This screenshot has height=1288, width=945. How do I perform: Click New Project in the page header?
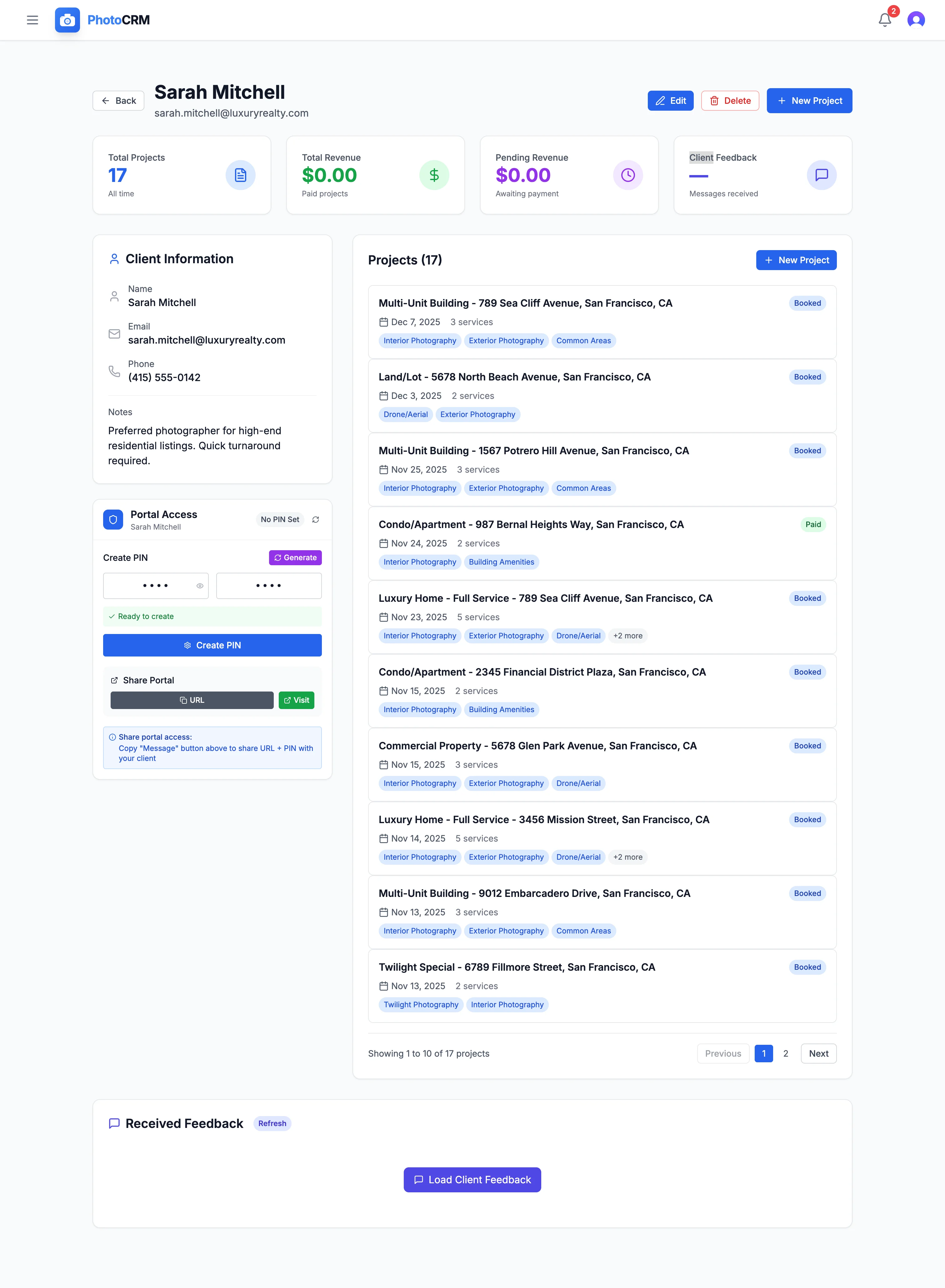tap(809, 101)
